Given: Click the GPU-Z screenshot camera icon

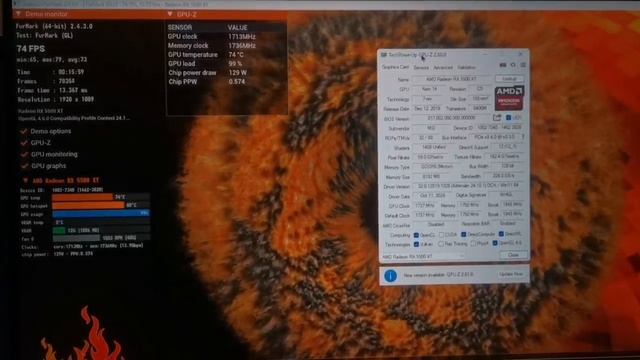Looking at the screenshot, I should click(x=503, y=65).
